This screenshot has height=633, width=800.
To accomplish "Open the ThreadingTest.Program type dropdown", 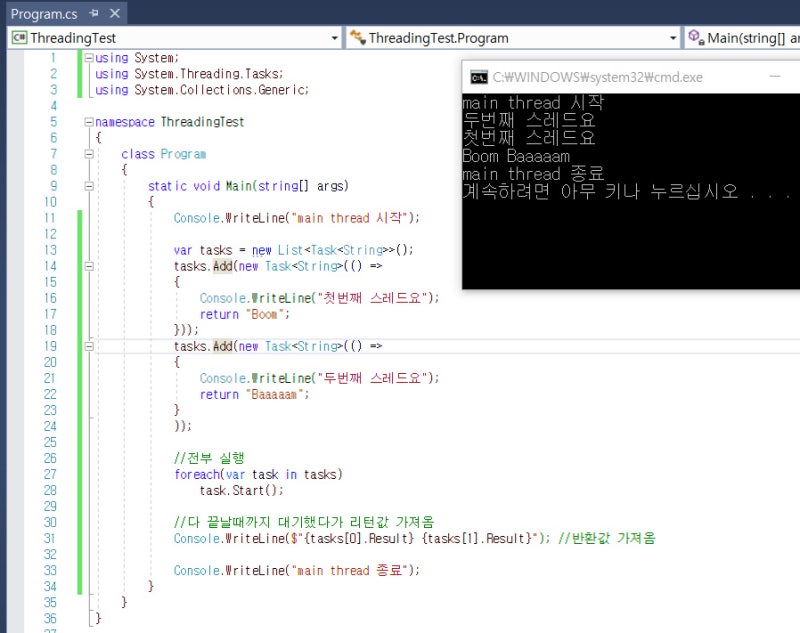I will coord(673,38).
